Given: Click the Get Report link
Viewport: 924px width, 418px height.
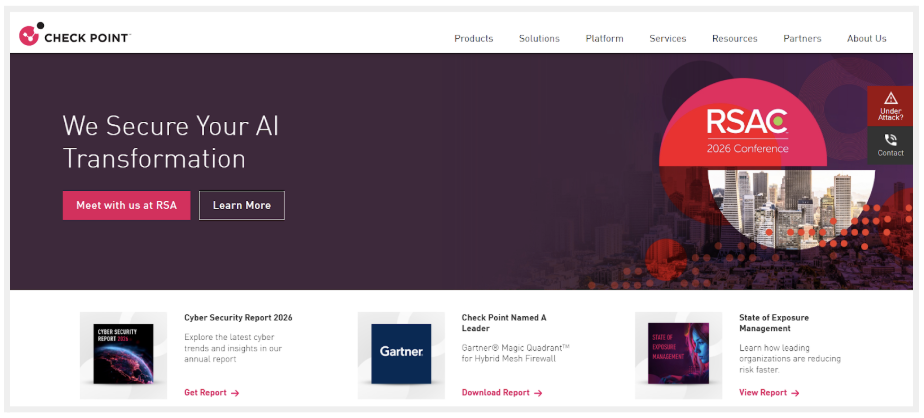Looking at the screenshot, I should coord(211,393).
